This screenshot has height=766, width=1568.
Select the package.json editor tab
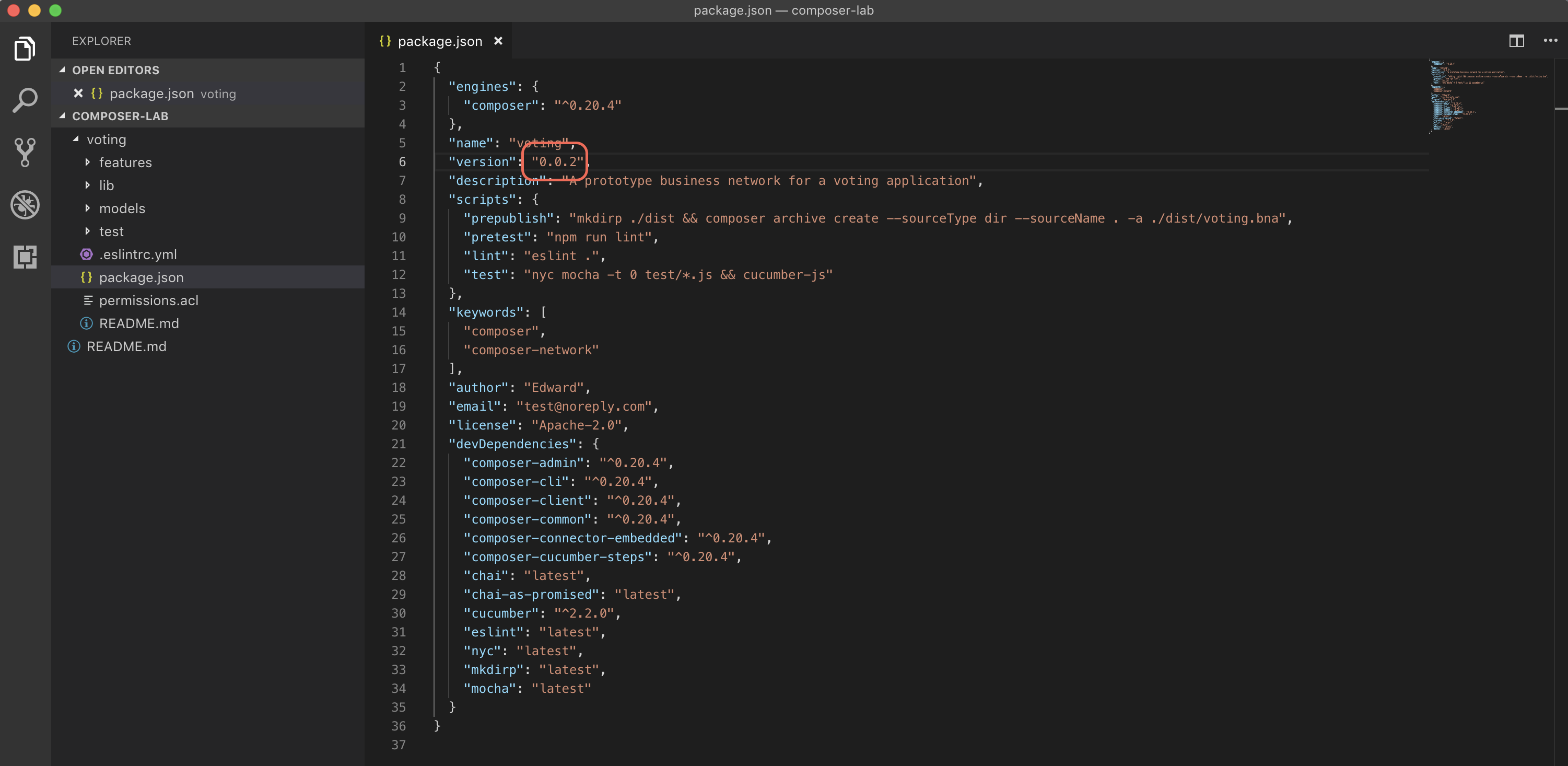coord(439,41)
